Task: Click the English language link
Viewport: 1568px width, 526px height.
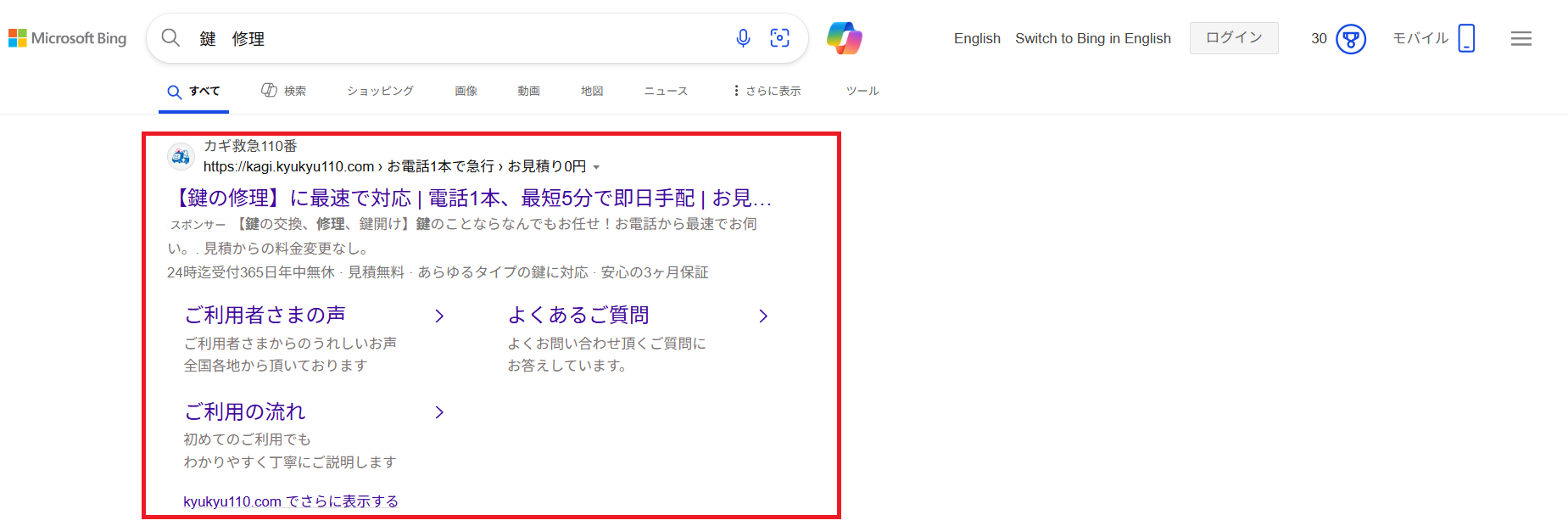Action: [x=977, y=38]
